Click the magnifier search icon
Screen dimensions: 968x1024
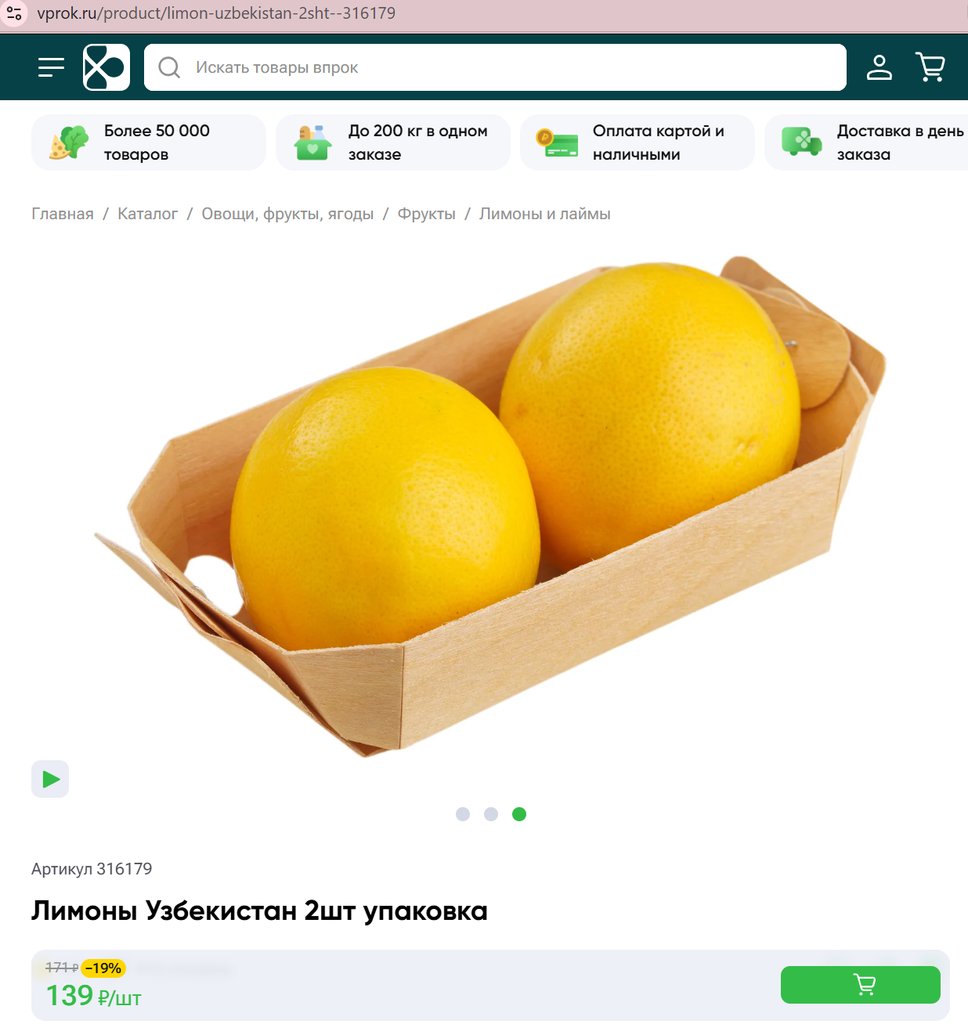point(169,67)
